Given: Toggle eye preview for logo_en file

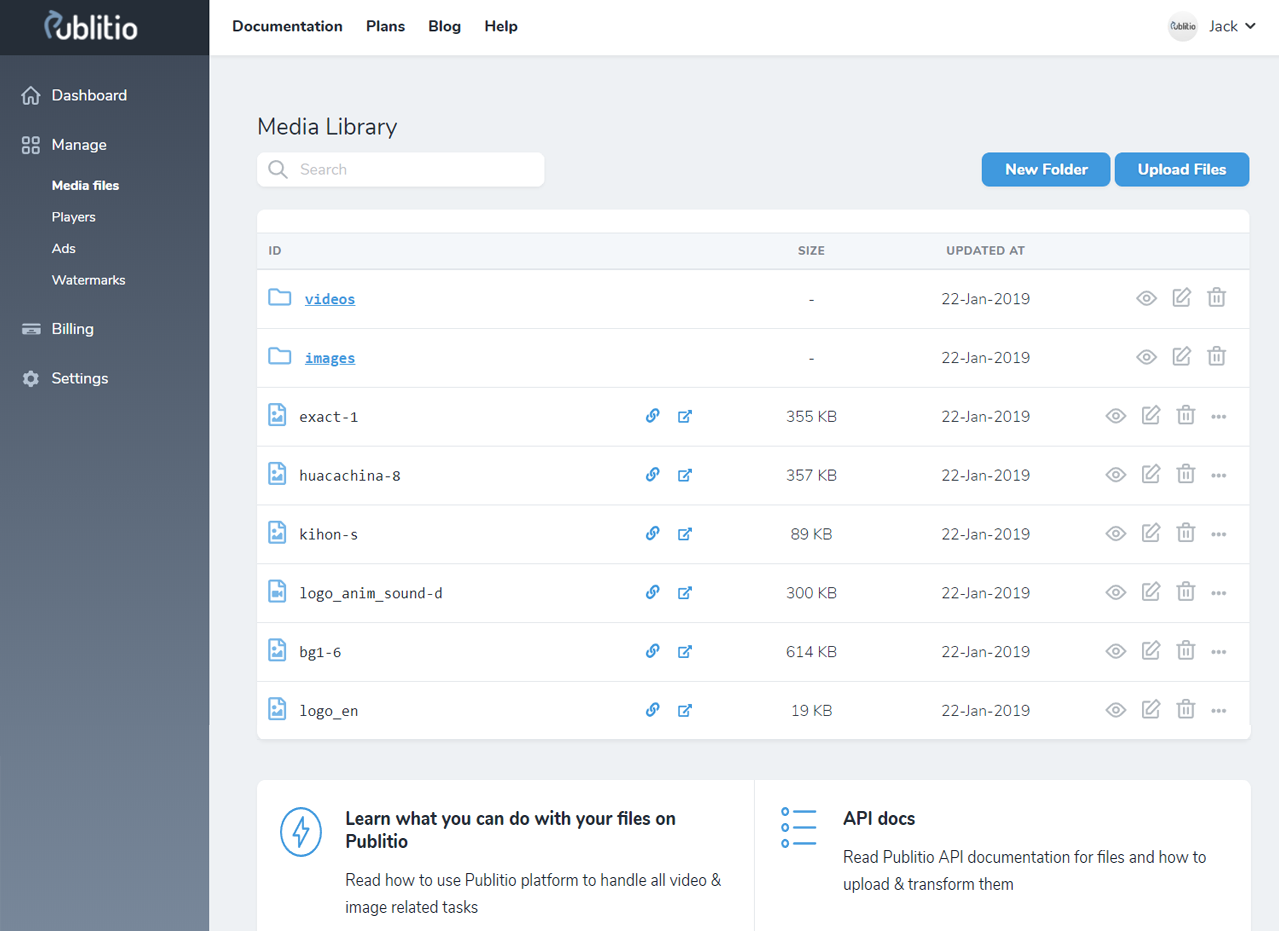Looking at the screenshot, I should 1116,710.
